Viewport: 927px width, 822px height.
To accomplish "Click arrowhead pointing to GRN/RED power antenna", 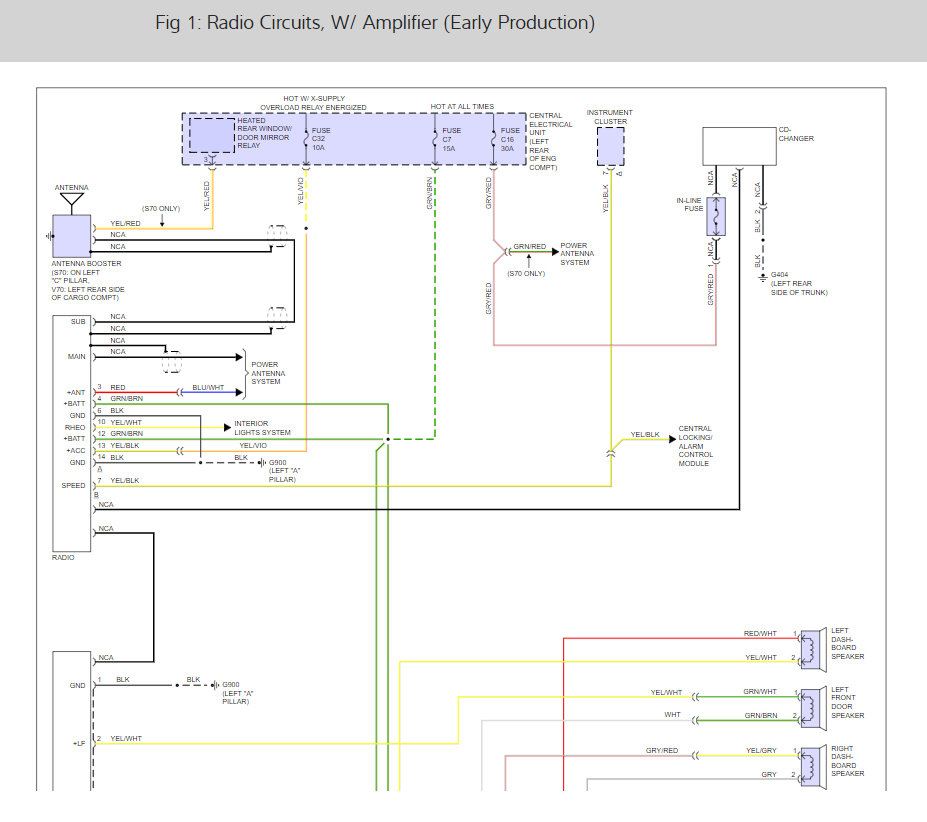I will point(555,252).
